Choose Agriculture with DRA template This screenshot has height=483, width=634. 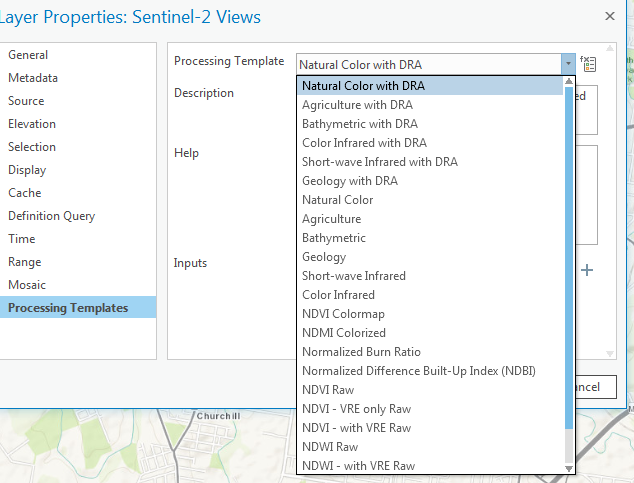[430, 105]
